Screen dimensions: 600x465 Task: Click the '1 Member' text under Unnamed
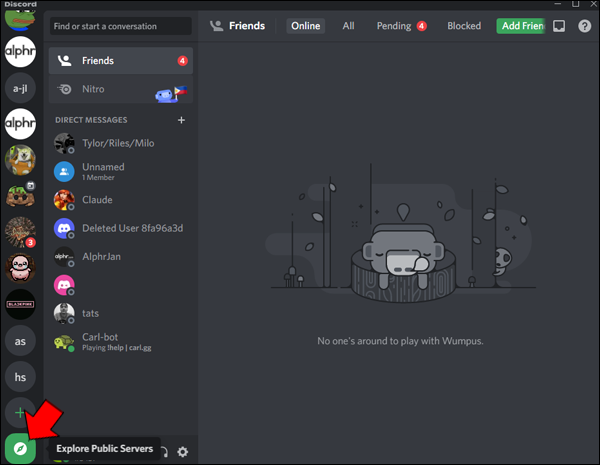[x=98, y=178]
